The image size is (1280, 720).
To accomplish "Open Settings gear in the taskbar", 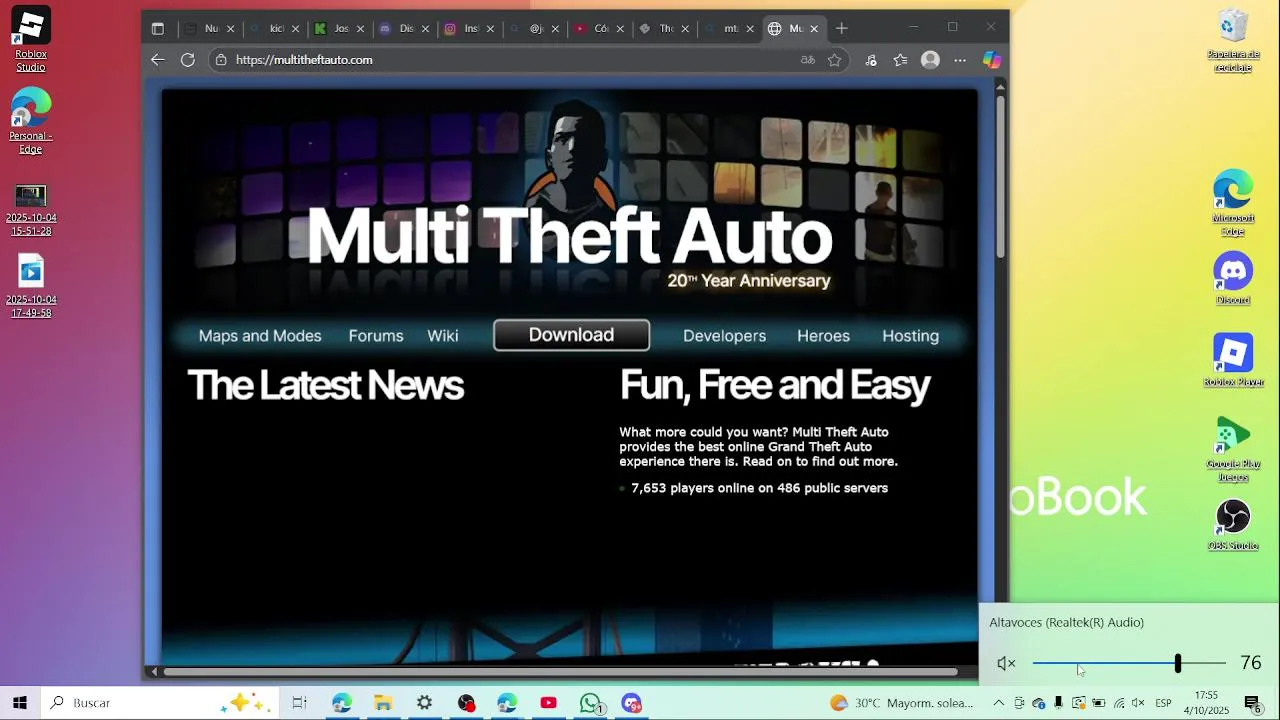I will [x=425, y=703].
